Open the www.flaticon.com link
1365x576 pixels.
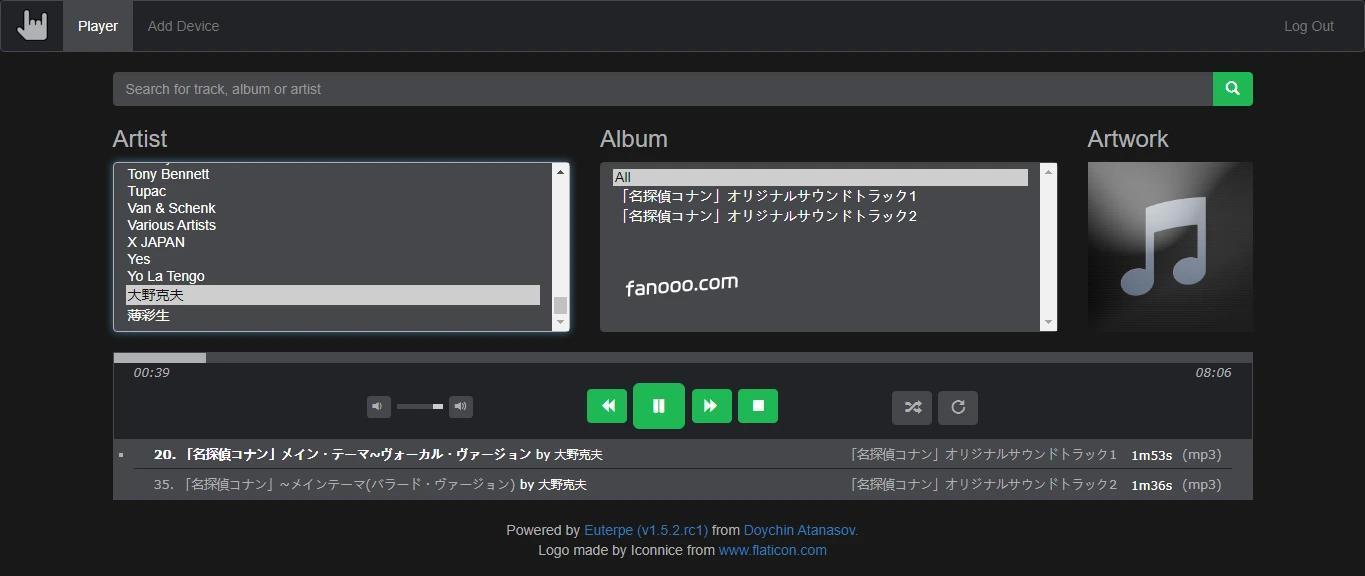(x=772, y=550)
